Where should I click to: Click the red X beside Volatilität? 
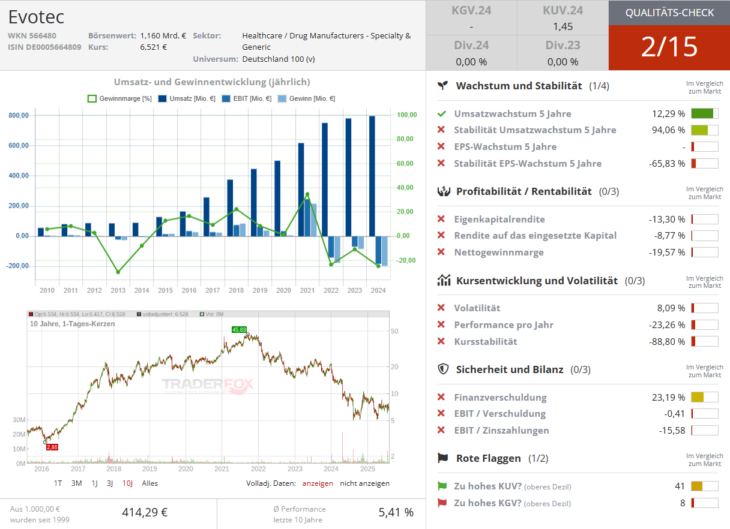point(441,307)
